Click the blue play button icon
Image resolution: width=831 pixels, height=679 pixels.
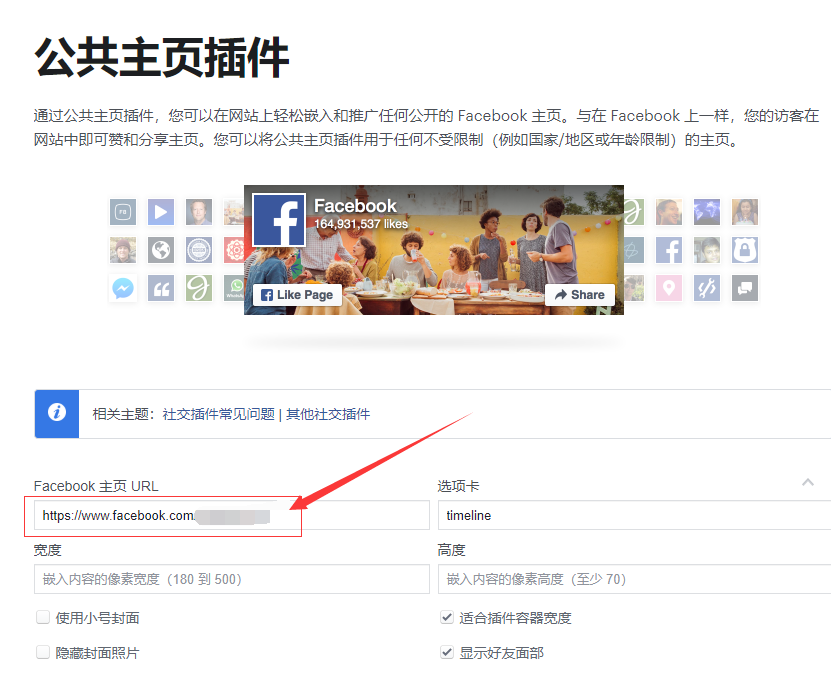[161, 212]
